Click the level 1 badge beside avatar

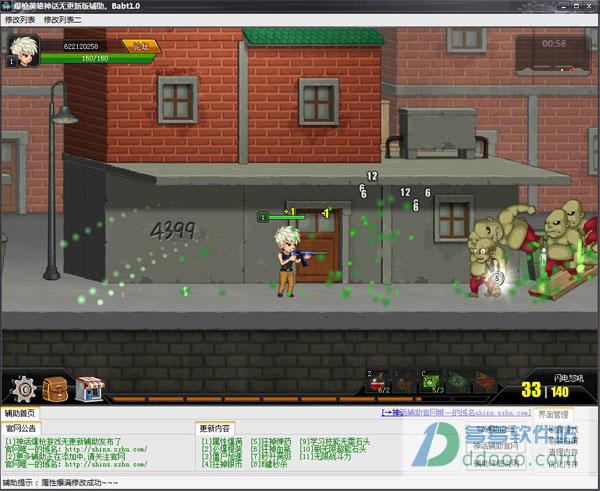pyautogui.click(x=11, y=61)
